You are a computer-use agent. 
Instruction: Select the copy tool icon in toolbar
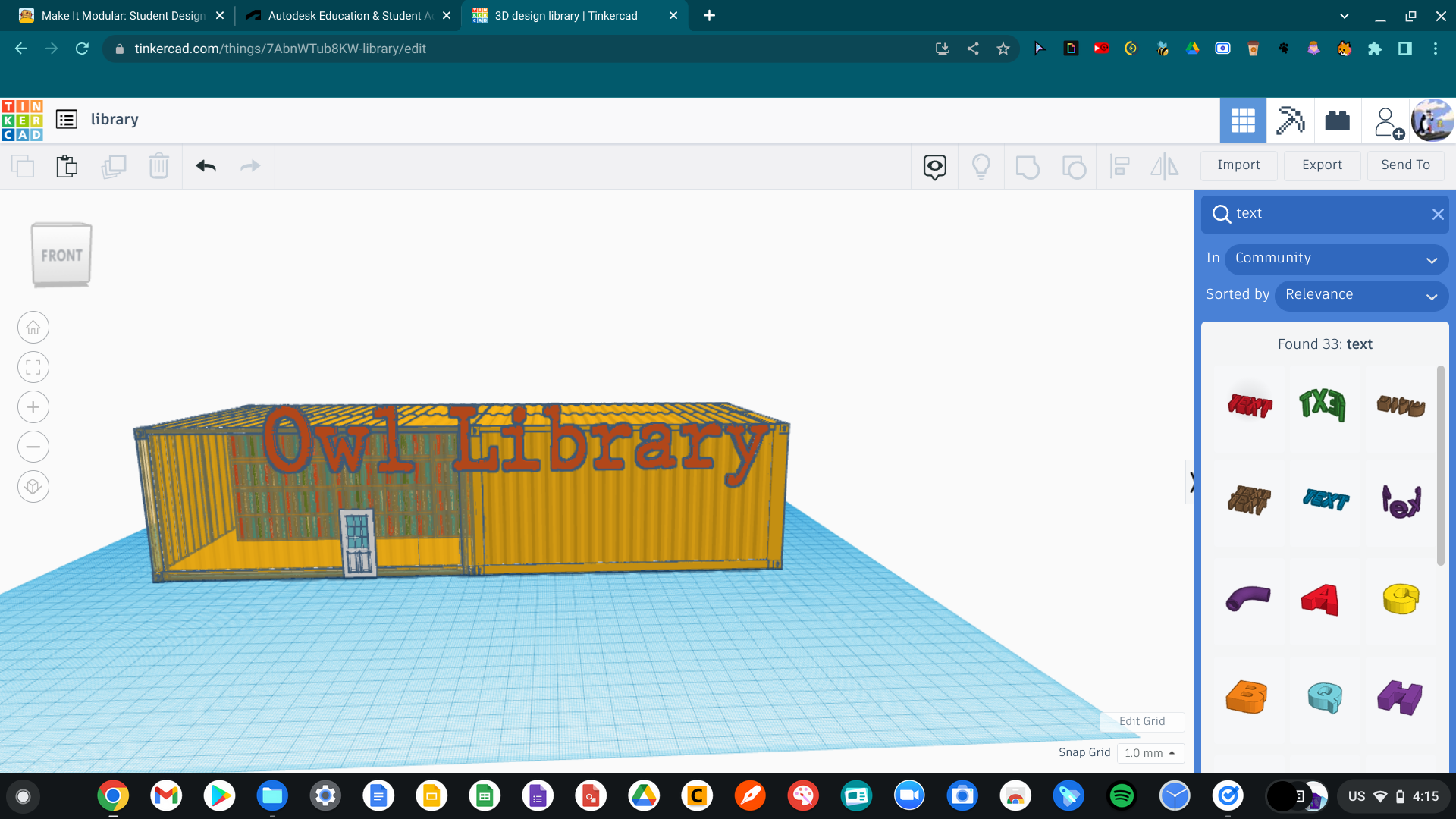coord(22,165)
